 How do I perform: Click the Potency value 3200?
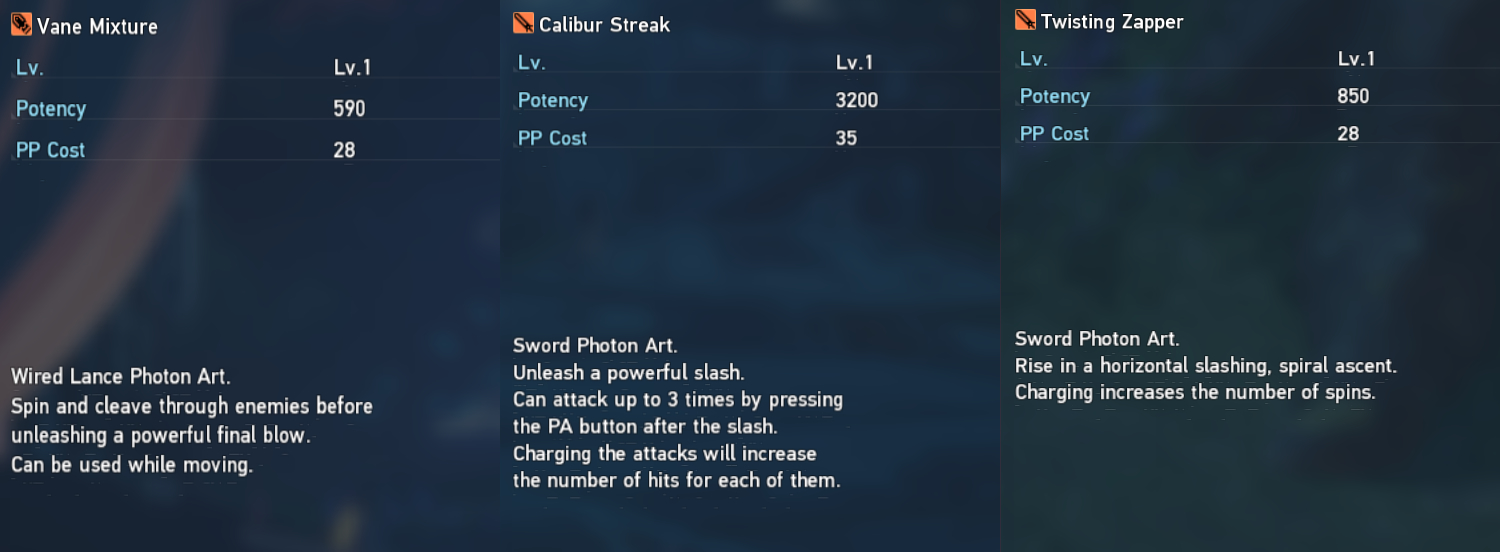click(856, 101)
